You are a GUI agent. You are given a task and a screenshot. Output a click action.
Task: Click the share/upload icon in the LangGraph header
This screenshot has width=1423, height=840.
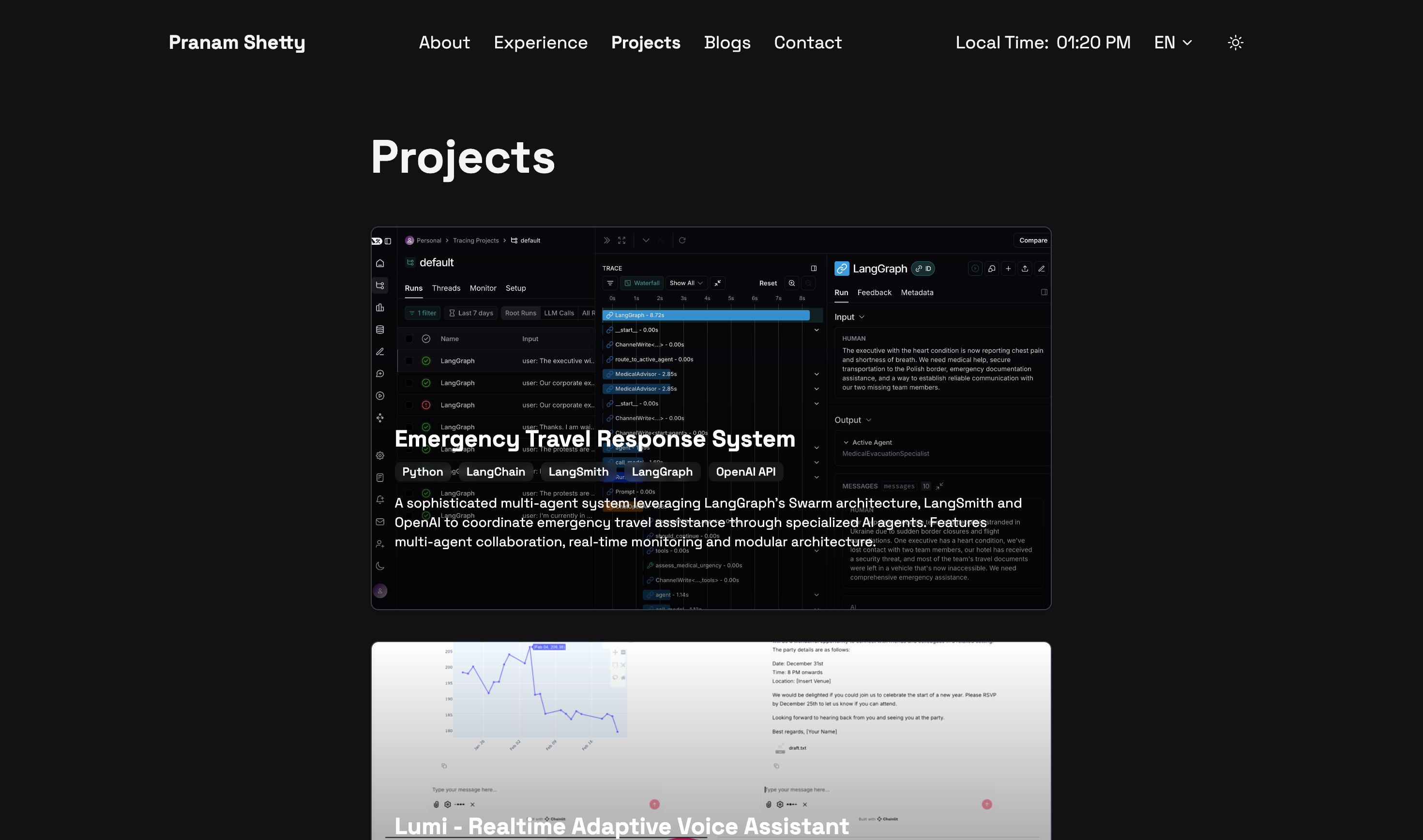[1025, 269]
